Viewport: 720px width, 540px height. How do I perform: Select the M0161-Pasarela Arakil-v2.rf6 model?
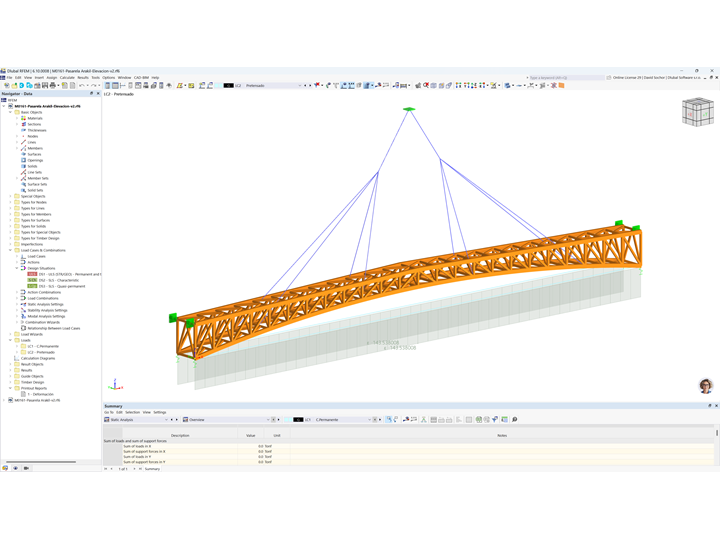[37, 400]
